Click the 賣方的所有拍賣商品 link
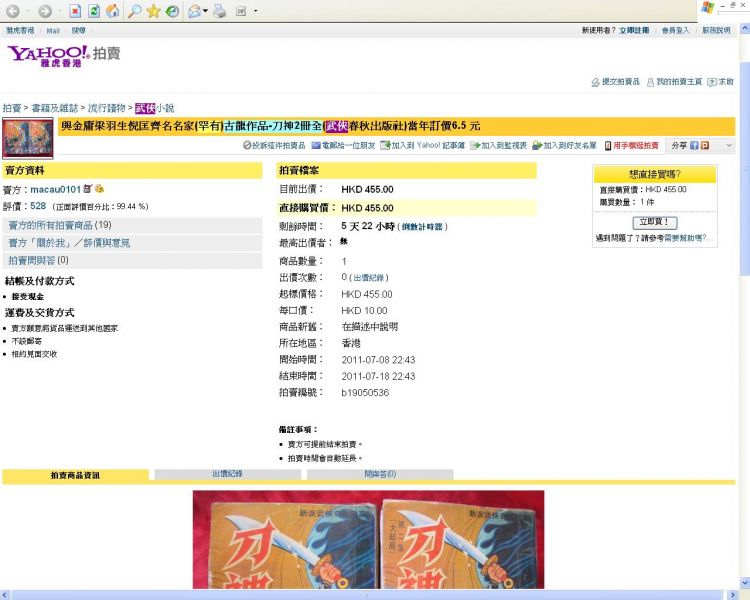The image size is (750, 600). (59, 225)
